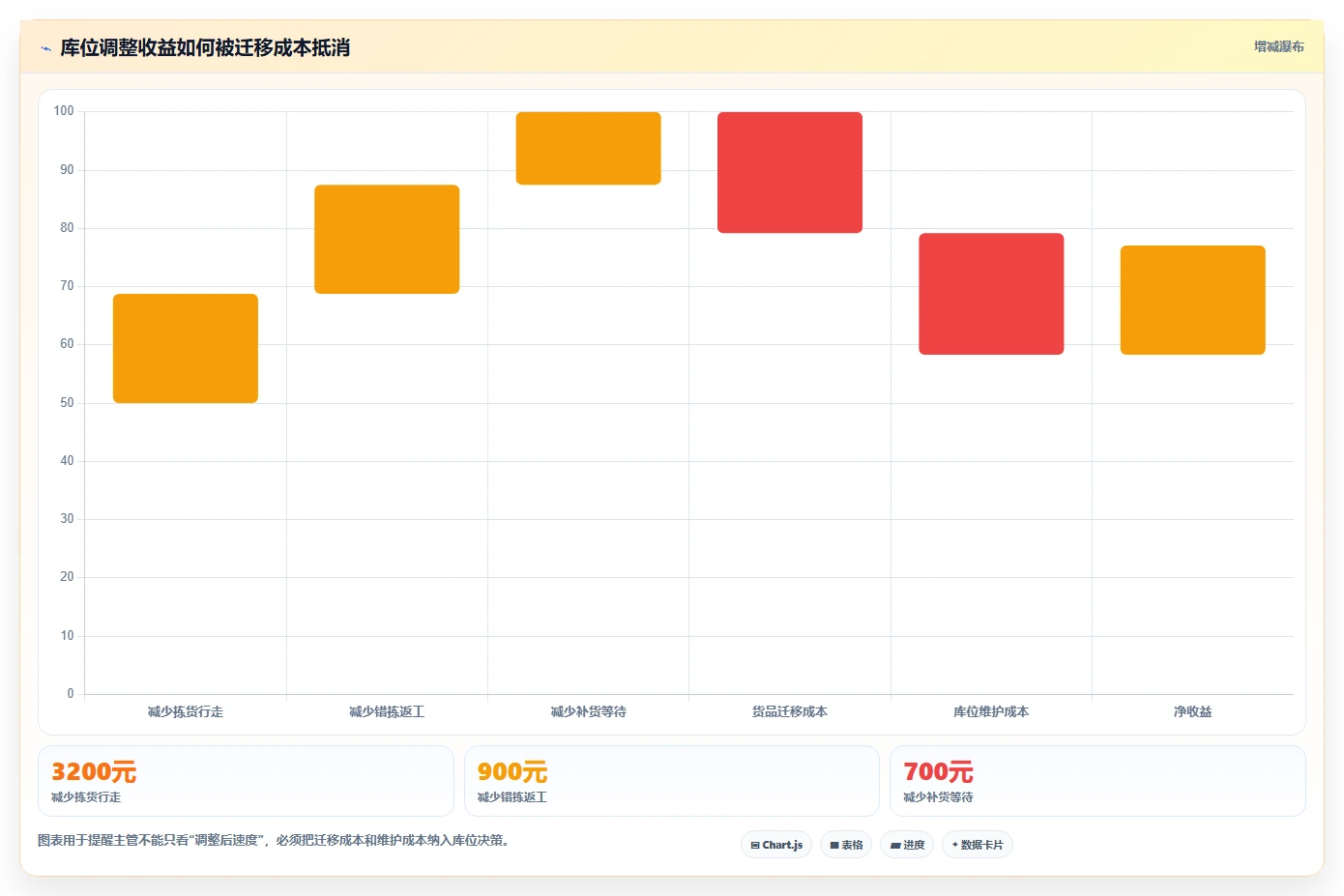
Task: Click the 库位维护成本 x-axis label
Action: (x=991, y=711)
